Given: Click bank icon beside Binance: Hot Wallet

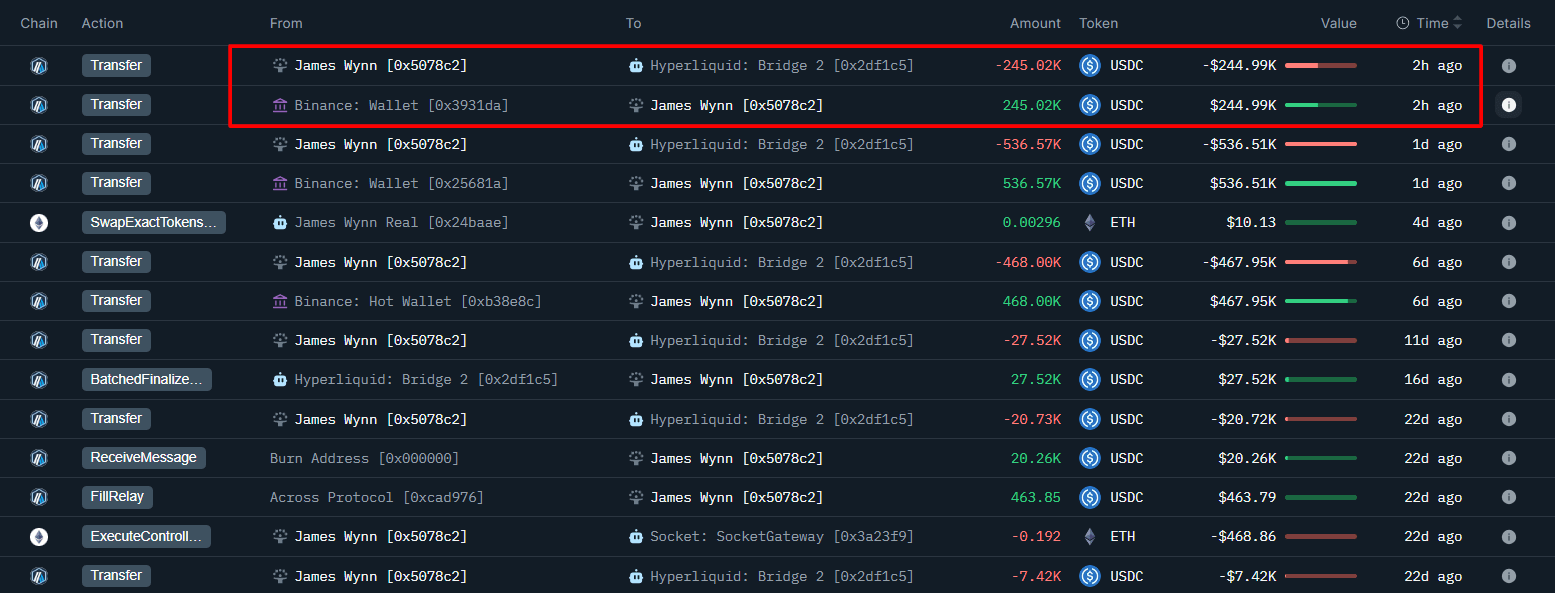Looking at the screenshot, I should point(280,301).
